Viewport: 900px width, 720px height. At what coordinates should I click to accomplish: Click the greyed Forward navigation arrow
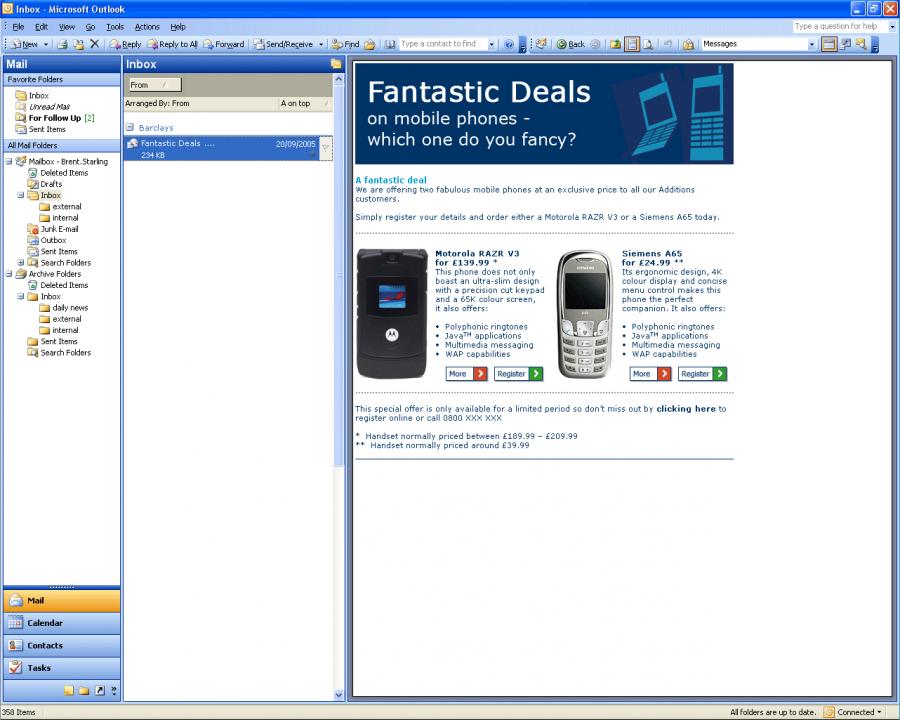tap(595, 44)
